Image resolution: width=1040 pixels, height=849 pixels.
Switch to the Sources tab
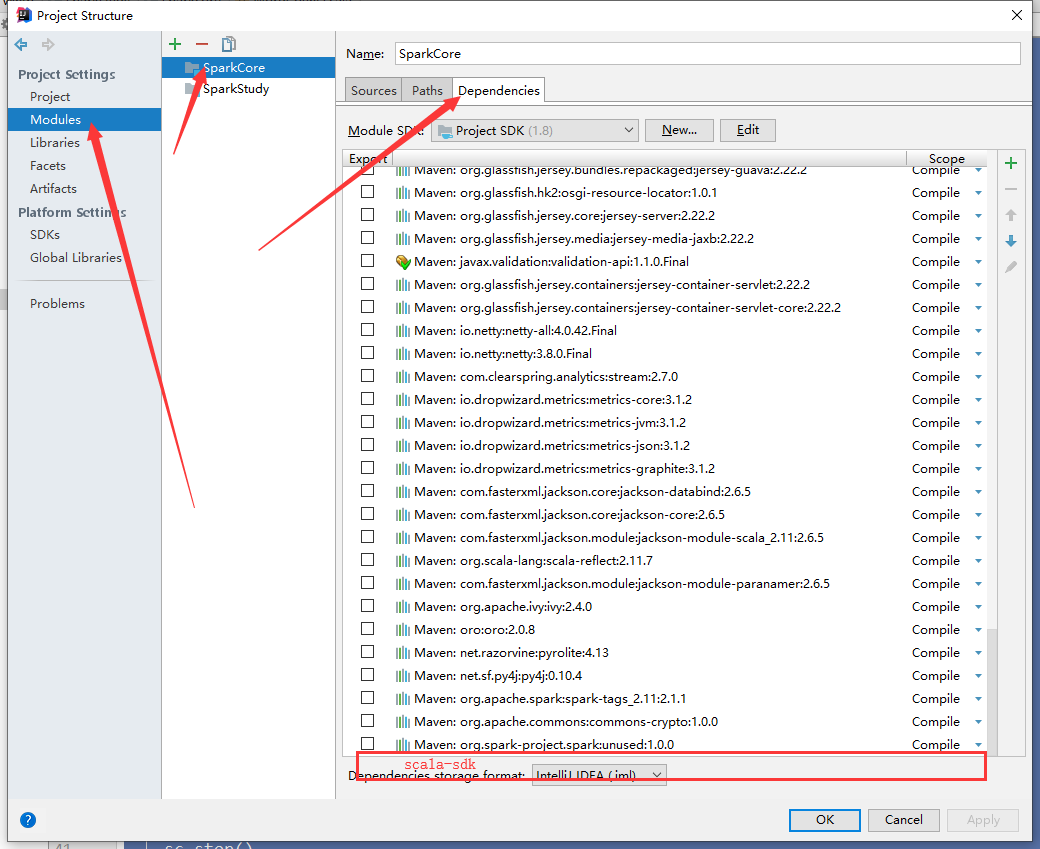pos(373,90)
